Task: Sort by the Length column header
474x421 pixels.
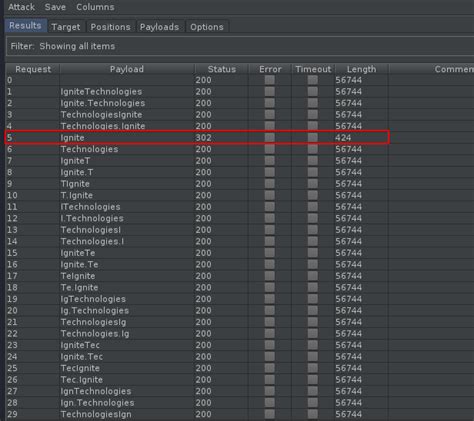Action: coord(361,69)
